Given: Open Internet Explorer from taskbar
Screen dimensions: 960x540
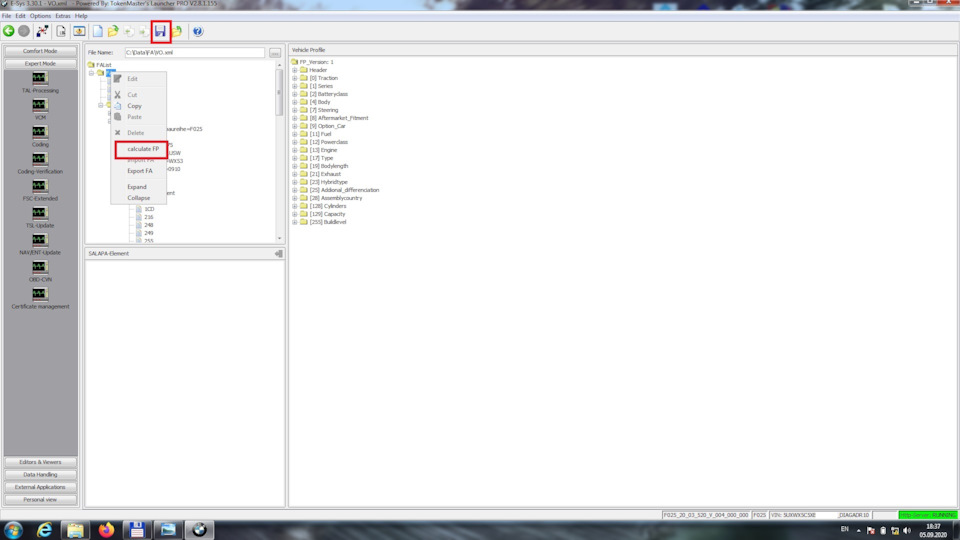Looking at the screenshot, I should (x=45, y=530).
